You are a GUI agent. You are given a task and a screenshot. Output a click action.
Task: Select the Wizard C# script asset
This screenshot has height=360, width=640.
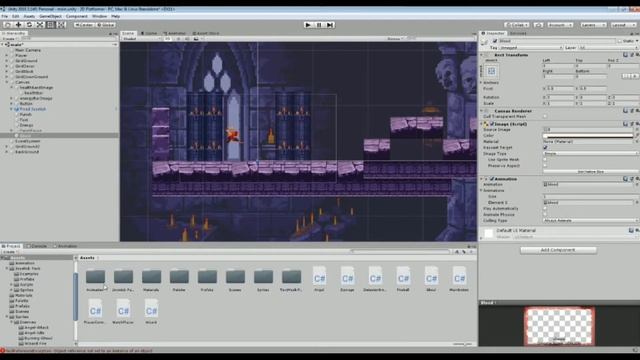tap(151, 312)
